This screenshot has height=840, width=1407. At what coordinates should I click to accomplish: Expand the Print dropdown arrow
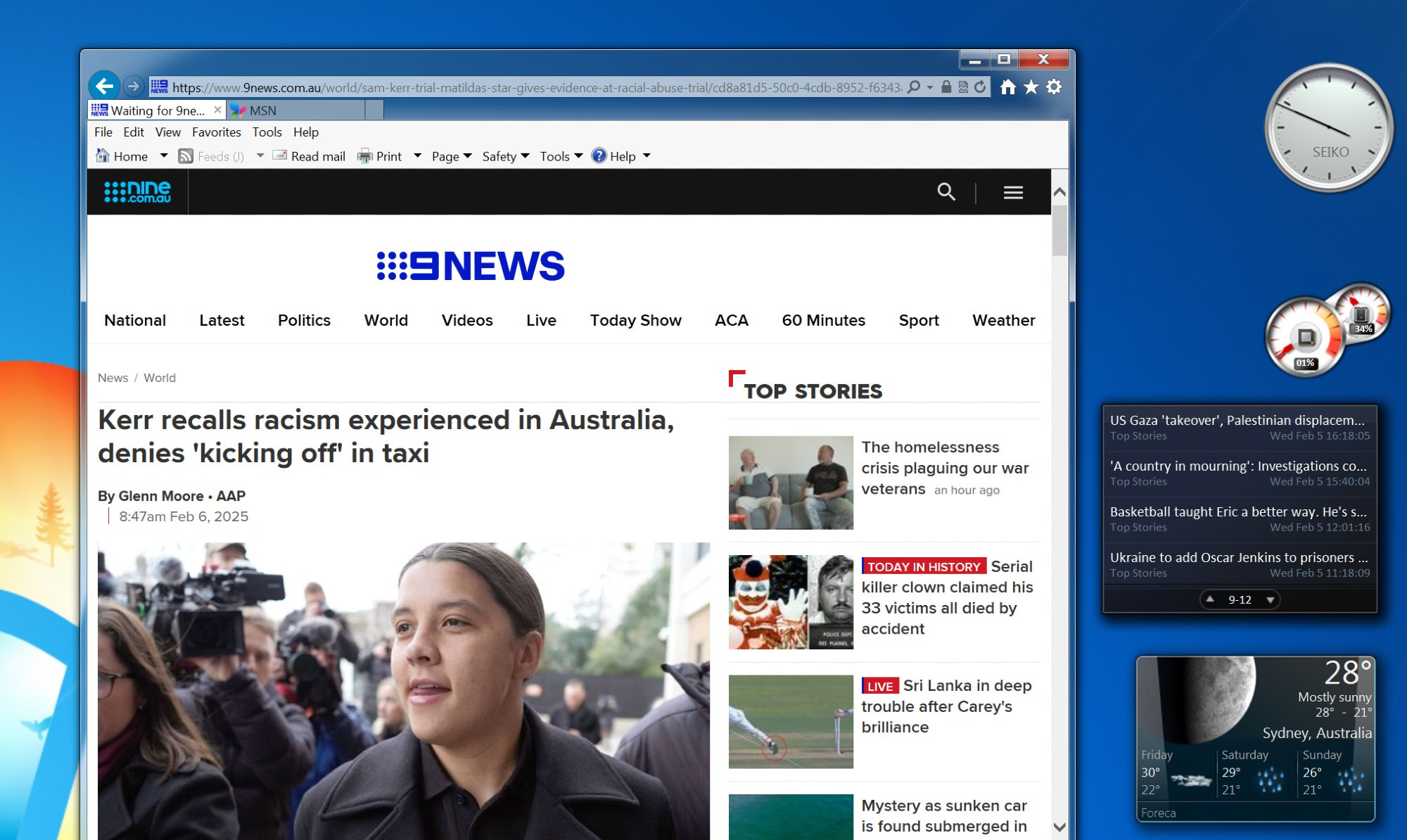pyautogui.click(x=417, y=155)
